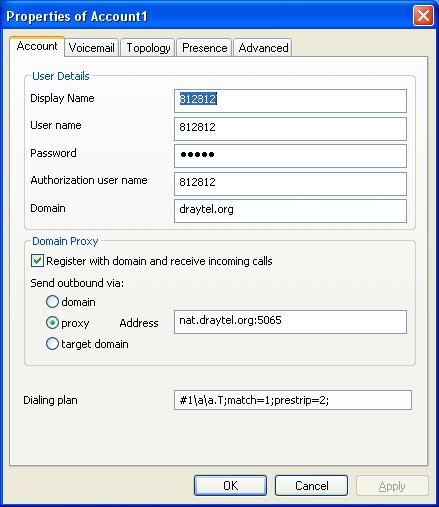Switch to the Account tab
The image size is (439, 507).
pos(37,46)
